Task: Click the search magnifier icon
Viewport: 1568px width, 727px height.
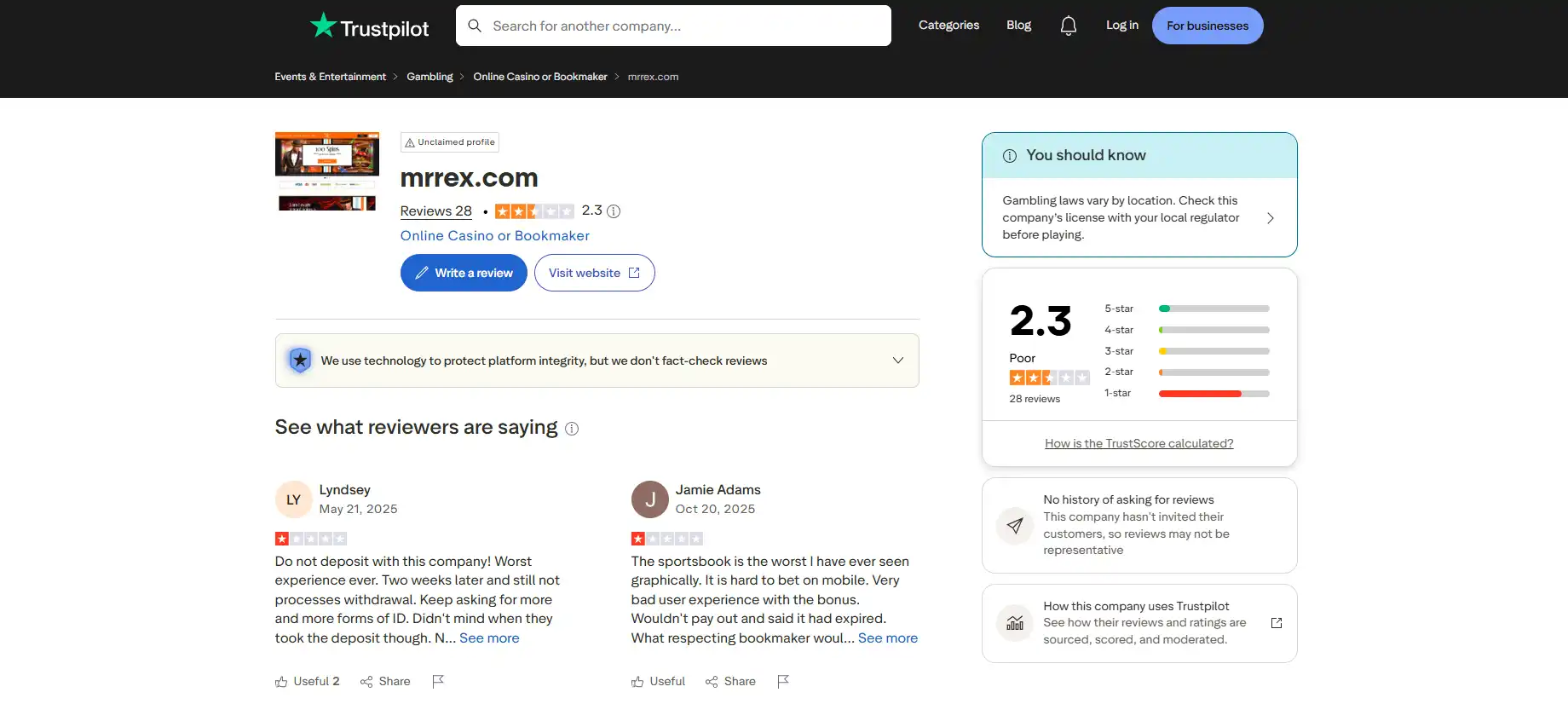Action: coord(475,26)
